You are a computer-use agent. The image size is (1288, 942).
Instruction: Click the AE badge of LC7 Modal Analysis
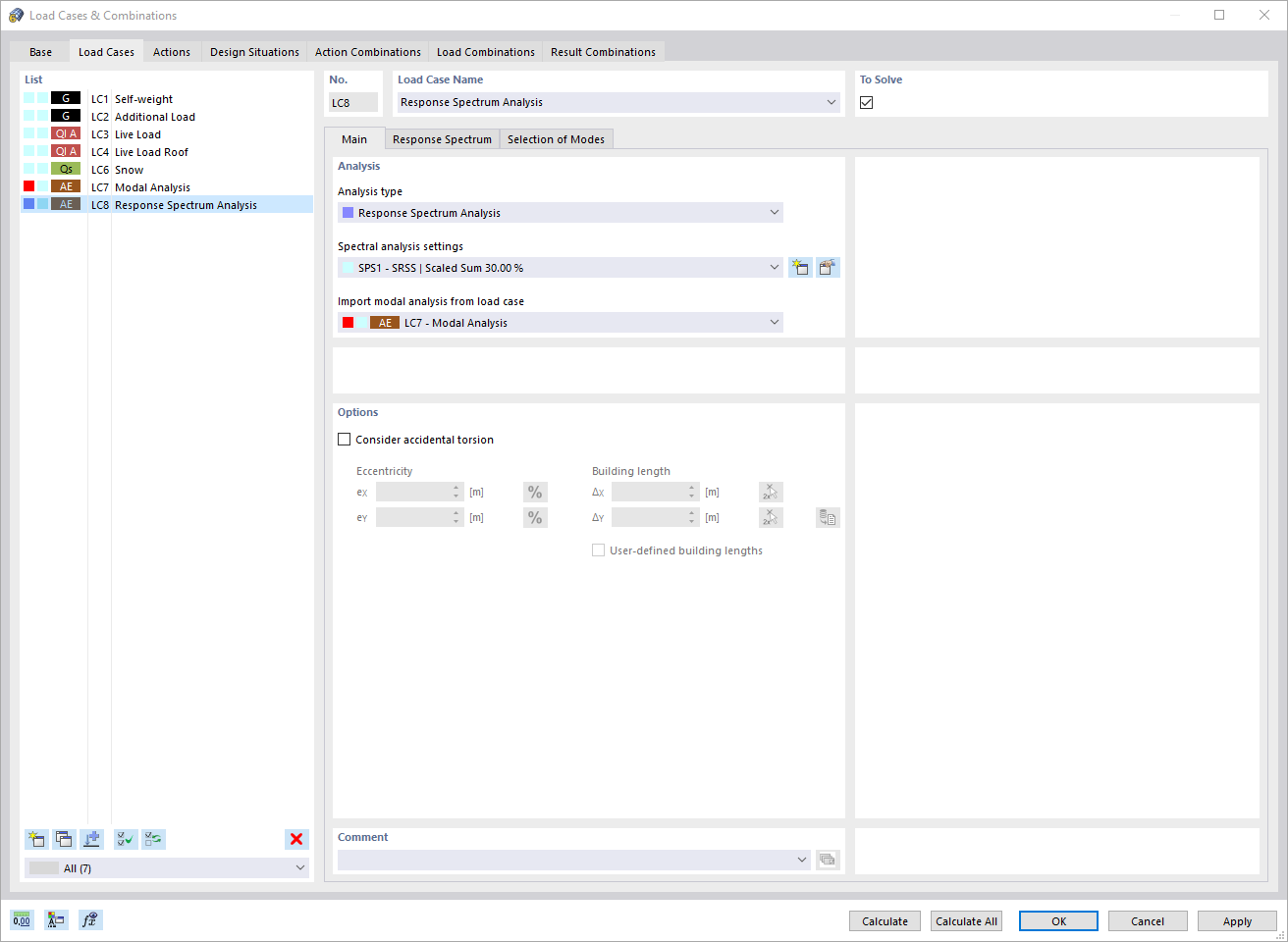[x=66, y=186]
